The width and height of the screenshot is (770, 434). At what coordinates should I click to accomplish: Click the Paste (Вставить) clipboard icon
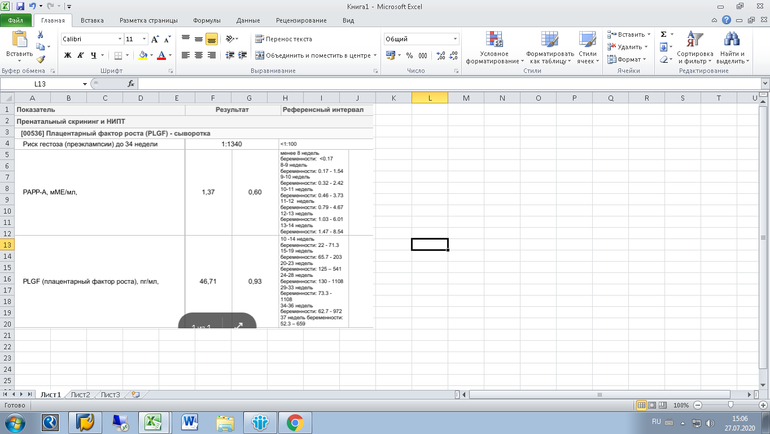[x=19, y=41]
